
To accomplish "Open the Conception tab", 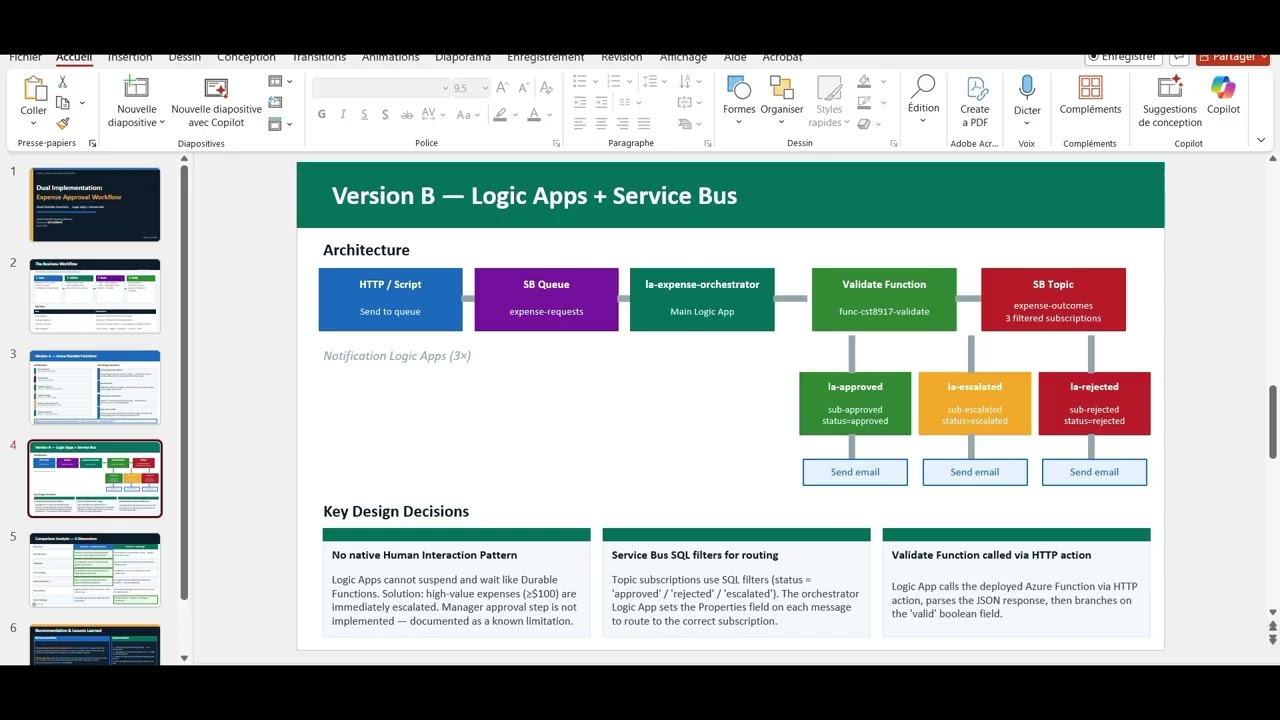I will pyautogui.click(x=246, y=57).
